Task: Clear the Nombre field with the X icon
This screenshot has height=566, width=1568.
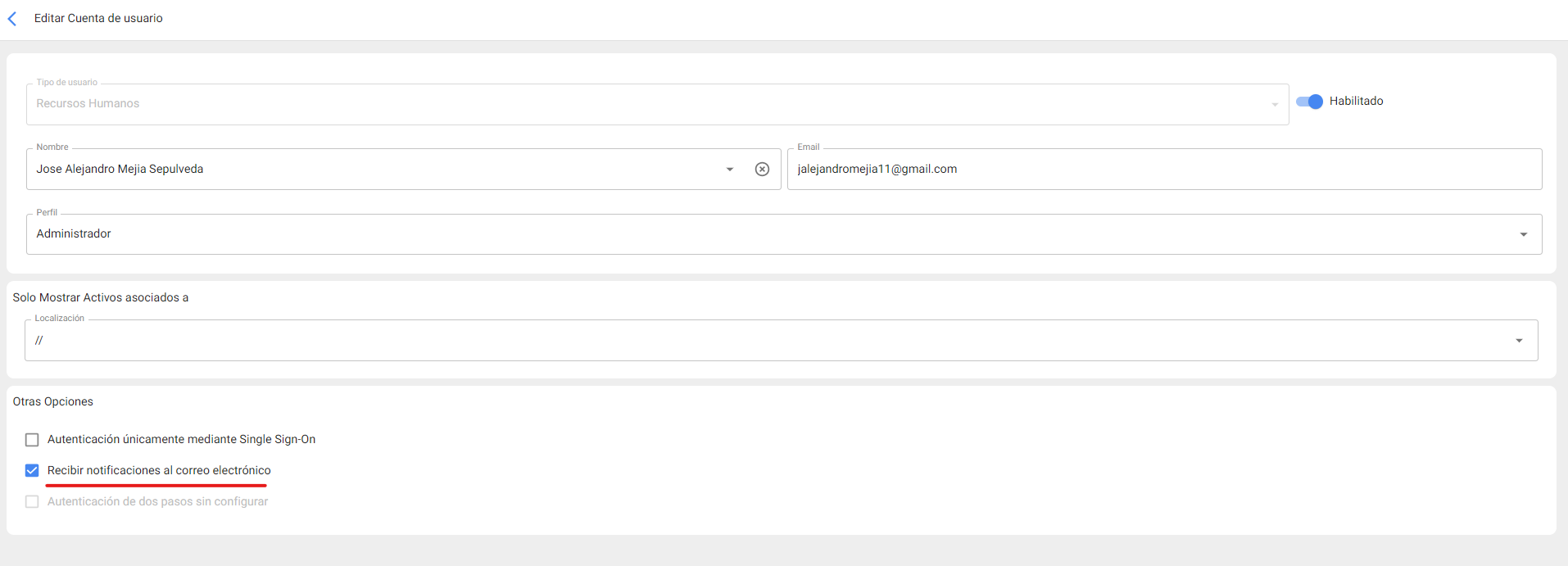Action: pyautogui.click(x=762, y=170)
